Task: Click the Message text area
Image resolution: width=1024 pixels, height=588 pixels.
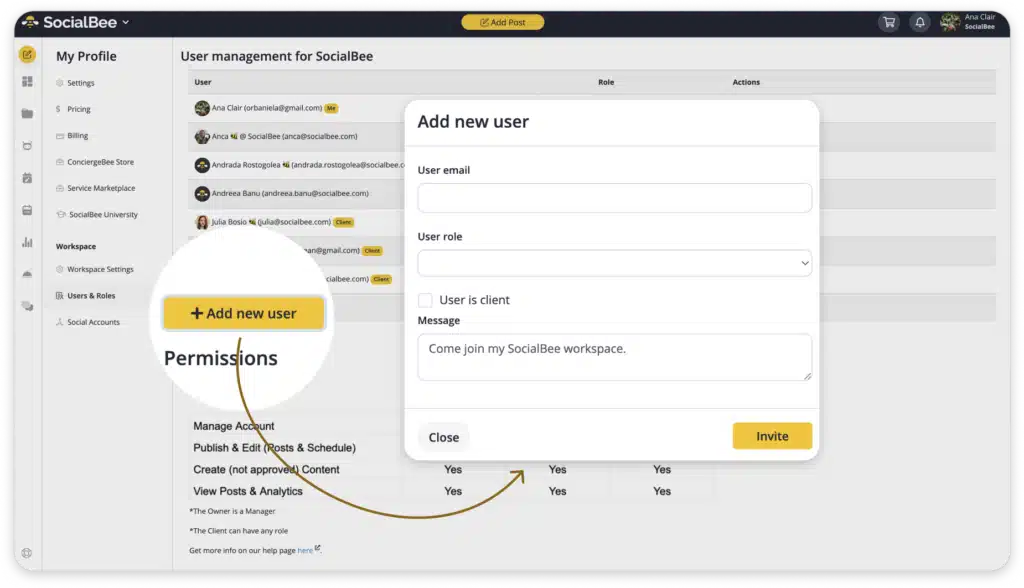Action: click(x=615, y=357)
